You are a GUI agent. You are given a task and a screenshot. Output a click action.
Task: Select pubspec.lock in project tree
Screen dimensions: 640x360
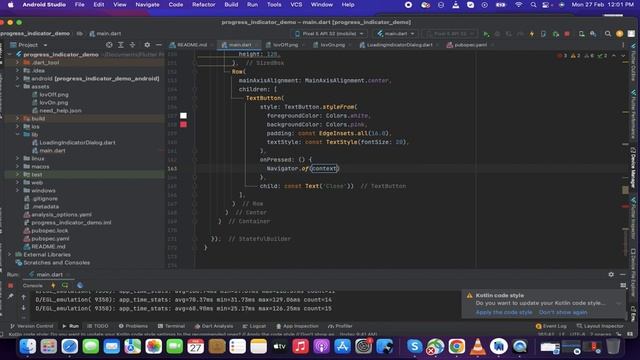click(49, 231)
